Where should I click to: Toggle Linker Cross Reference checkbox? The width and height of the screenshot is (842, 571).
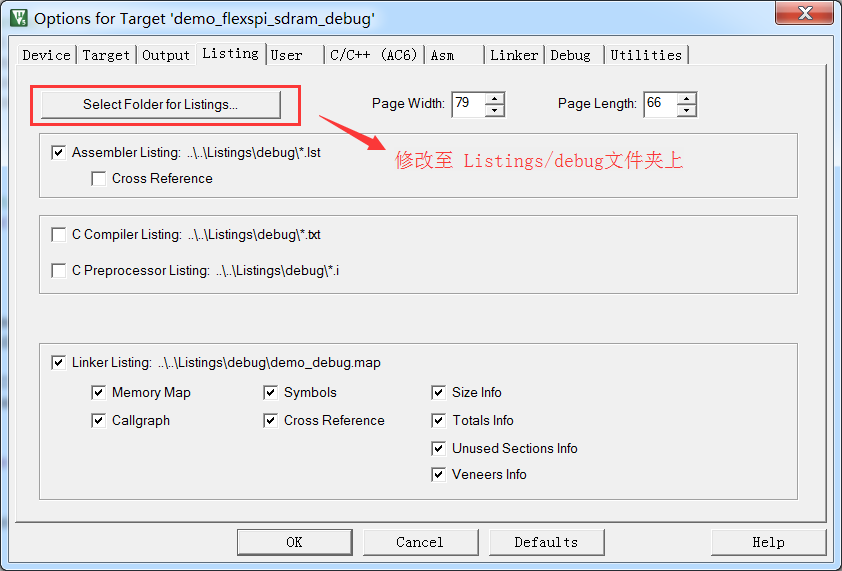click(270, 421)
